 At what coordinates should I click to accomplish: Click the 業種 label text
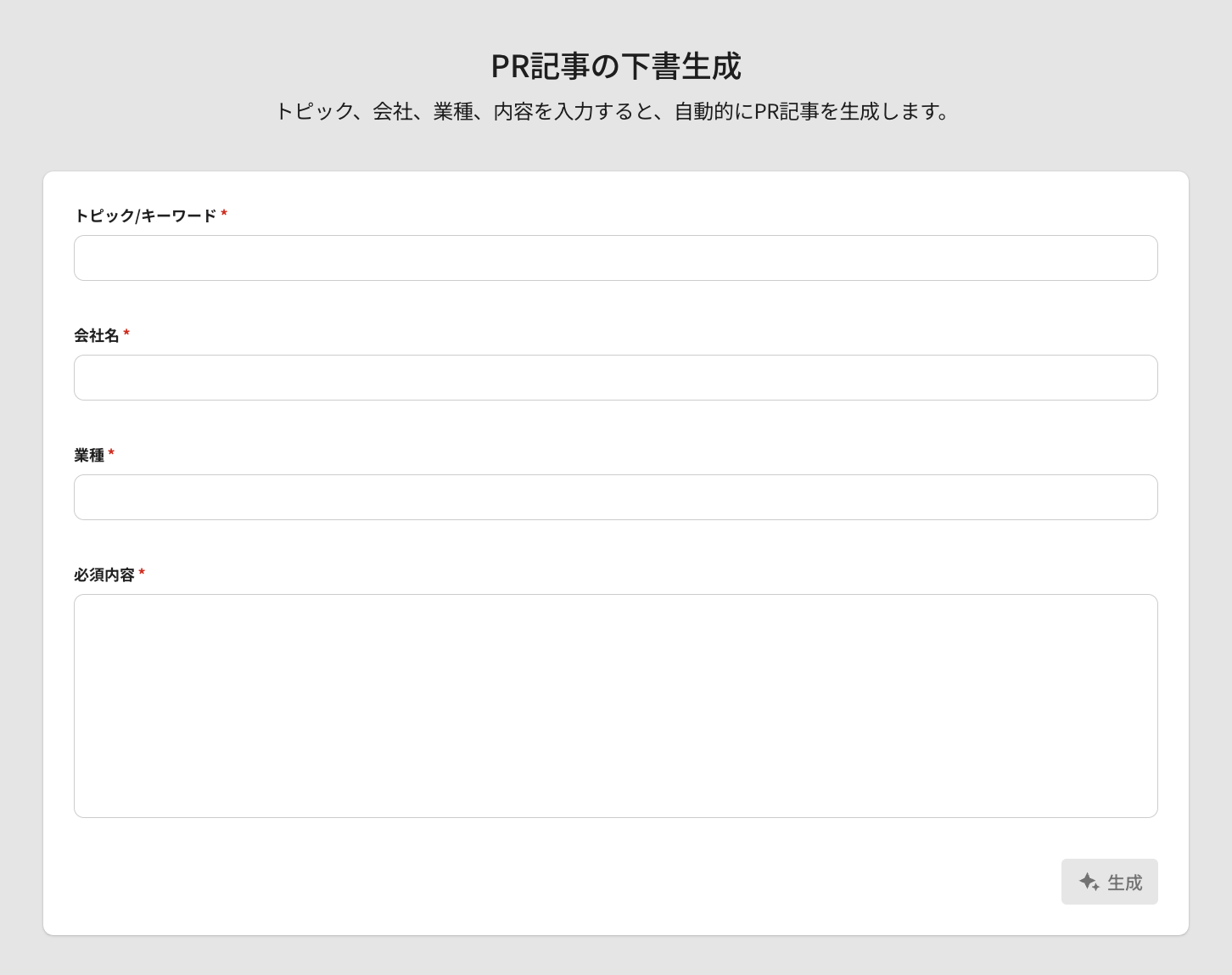88,455
